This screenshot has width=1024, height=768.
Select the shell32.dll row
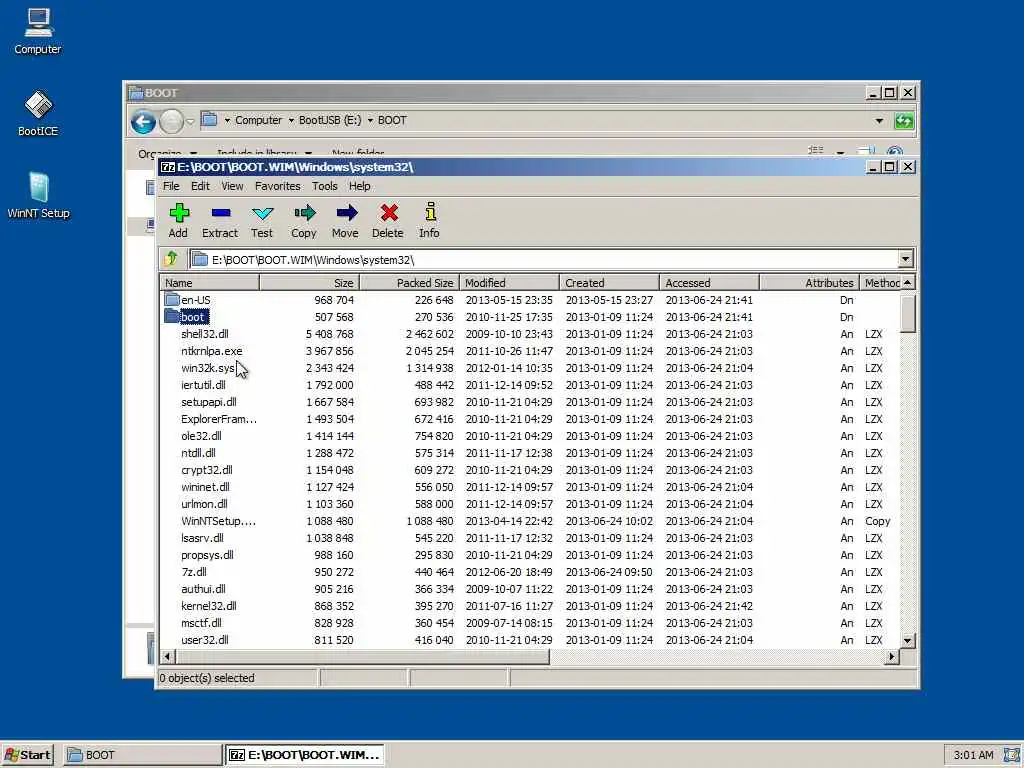529,334
